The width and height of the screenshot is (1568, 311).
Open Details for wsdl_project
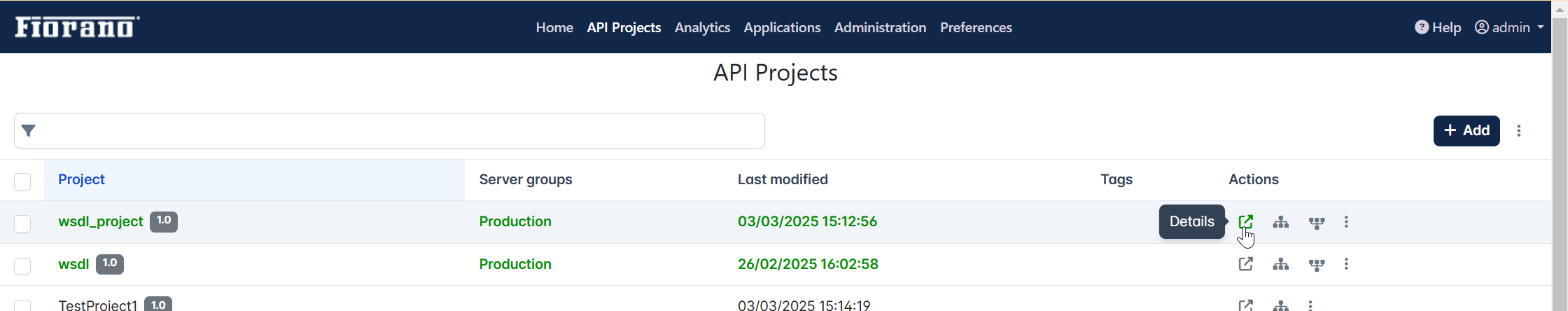pos(1245,221)
